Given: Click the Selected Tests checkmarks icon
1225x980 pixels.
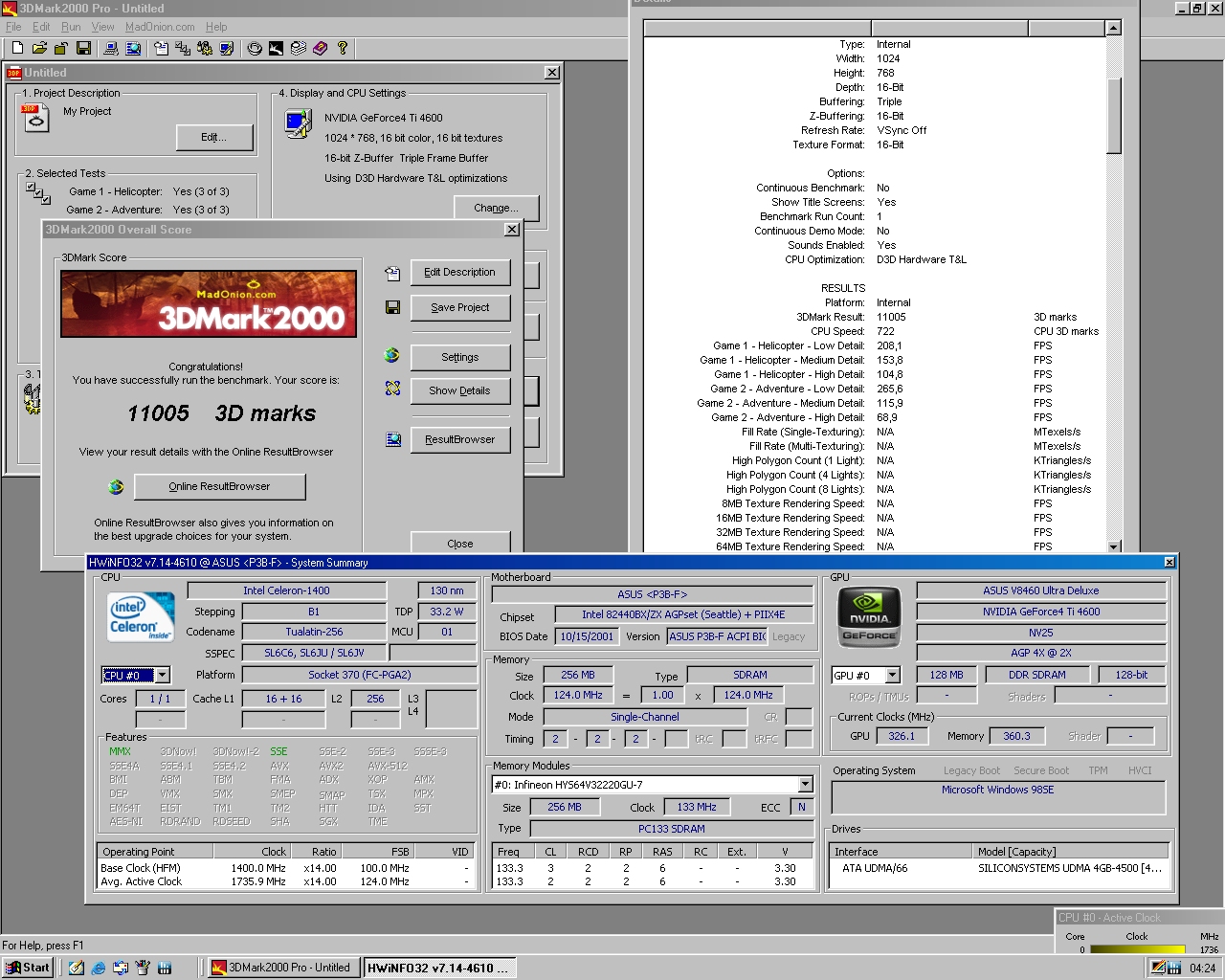Looking at the screenshot, I should tap(38, 194).
